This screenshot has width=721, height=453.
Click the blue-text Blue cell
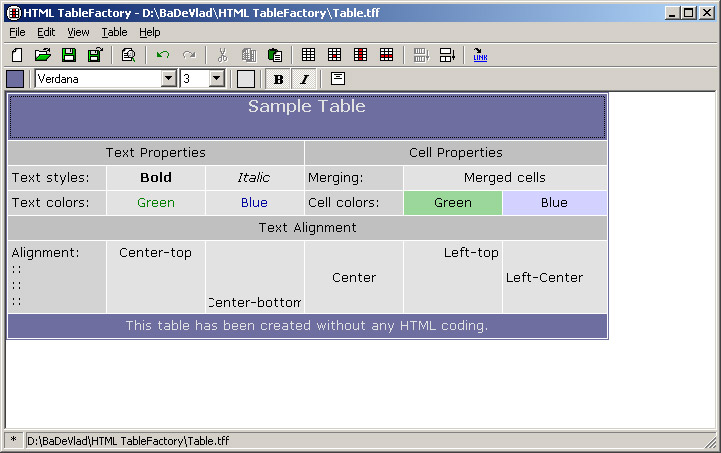point(255,203)
